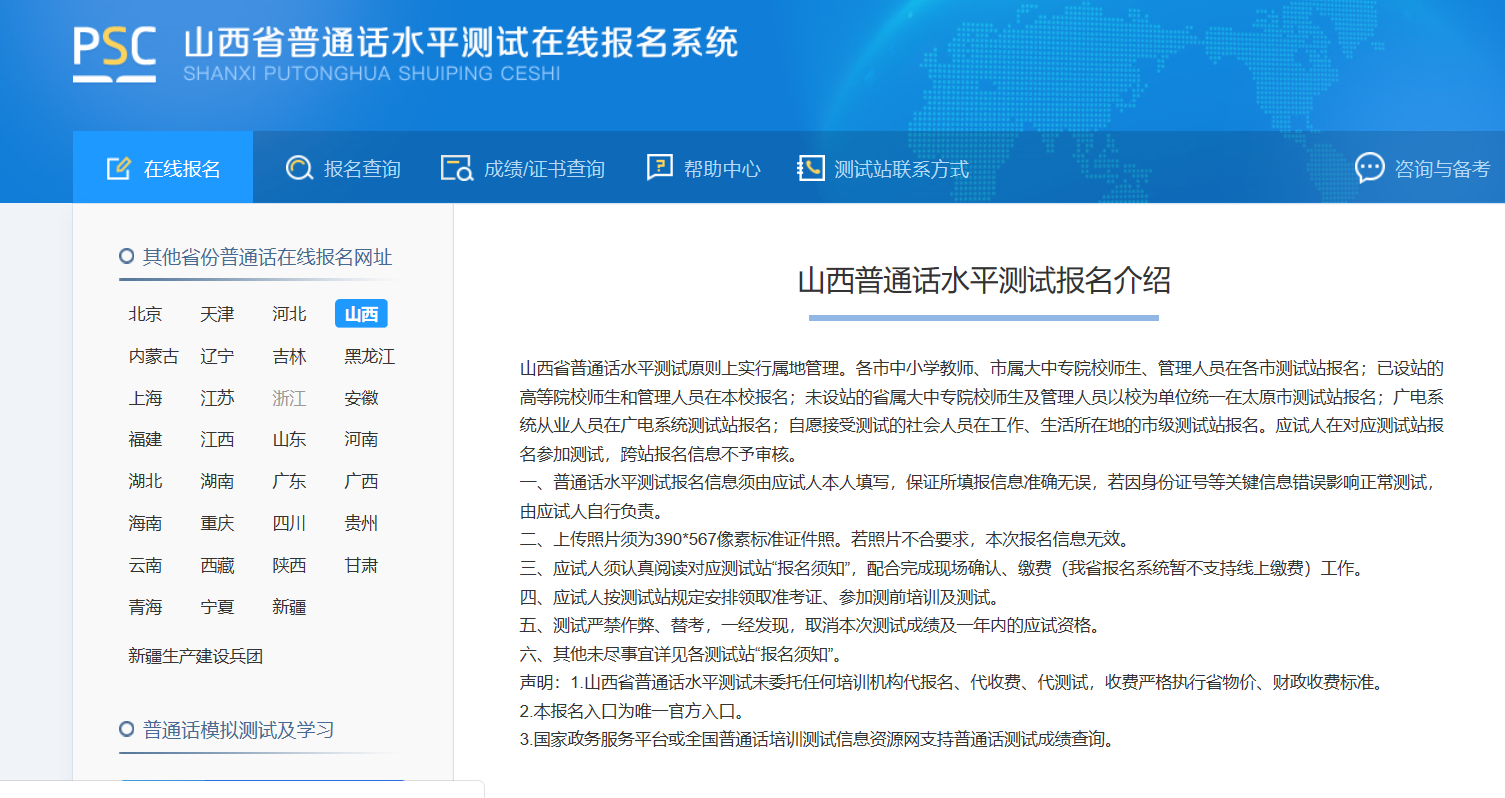Image resolution: width=1505 pixels, height=798 pixels.
Task: Select the 安徽 province link
Action: pos(361,398)
